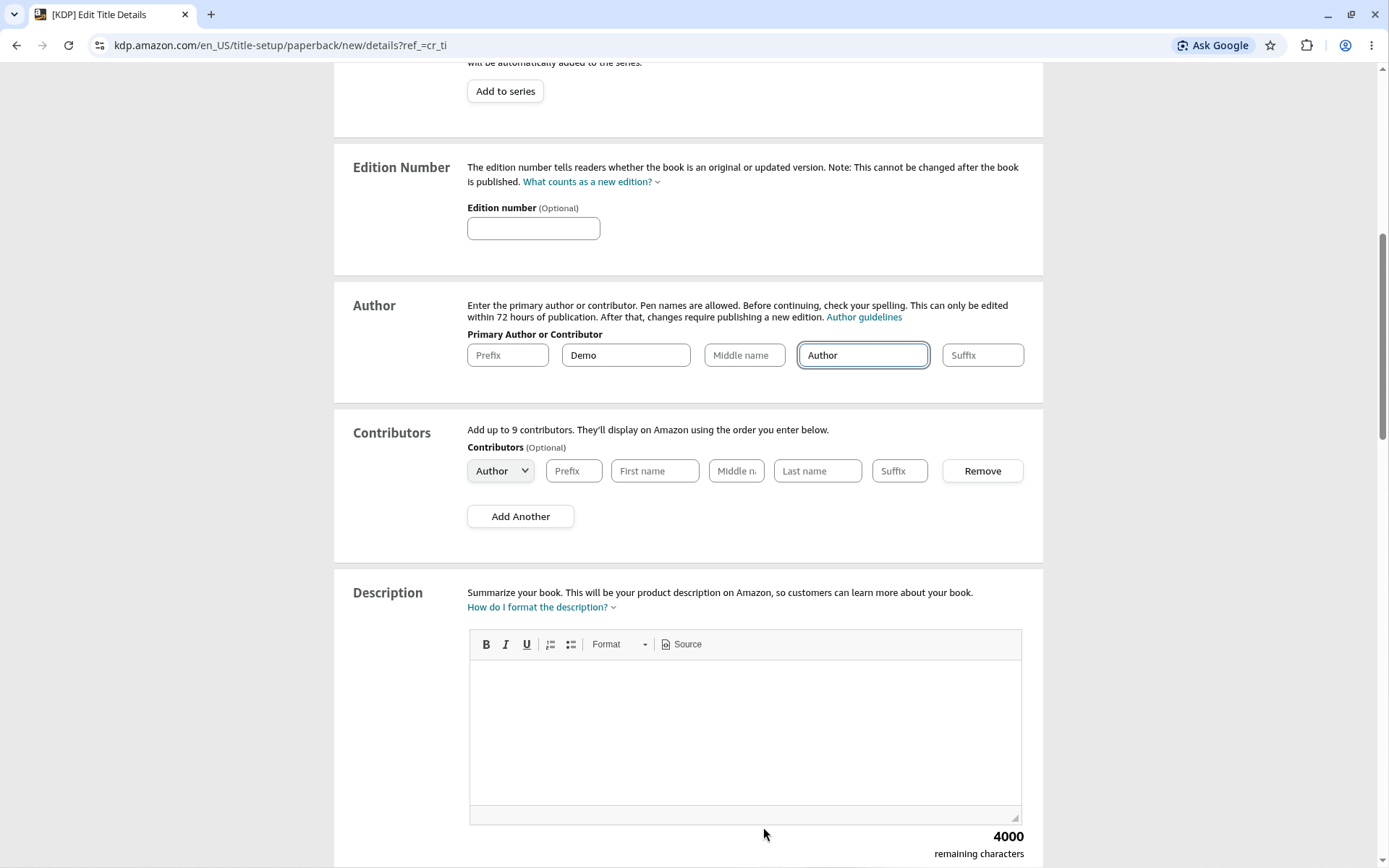Image resolution: width=1389 pixels, height=868 pixels.
Task: Click the primary author Suffix field
Action: [x=983, y=355]
